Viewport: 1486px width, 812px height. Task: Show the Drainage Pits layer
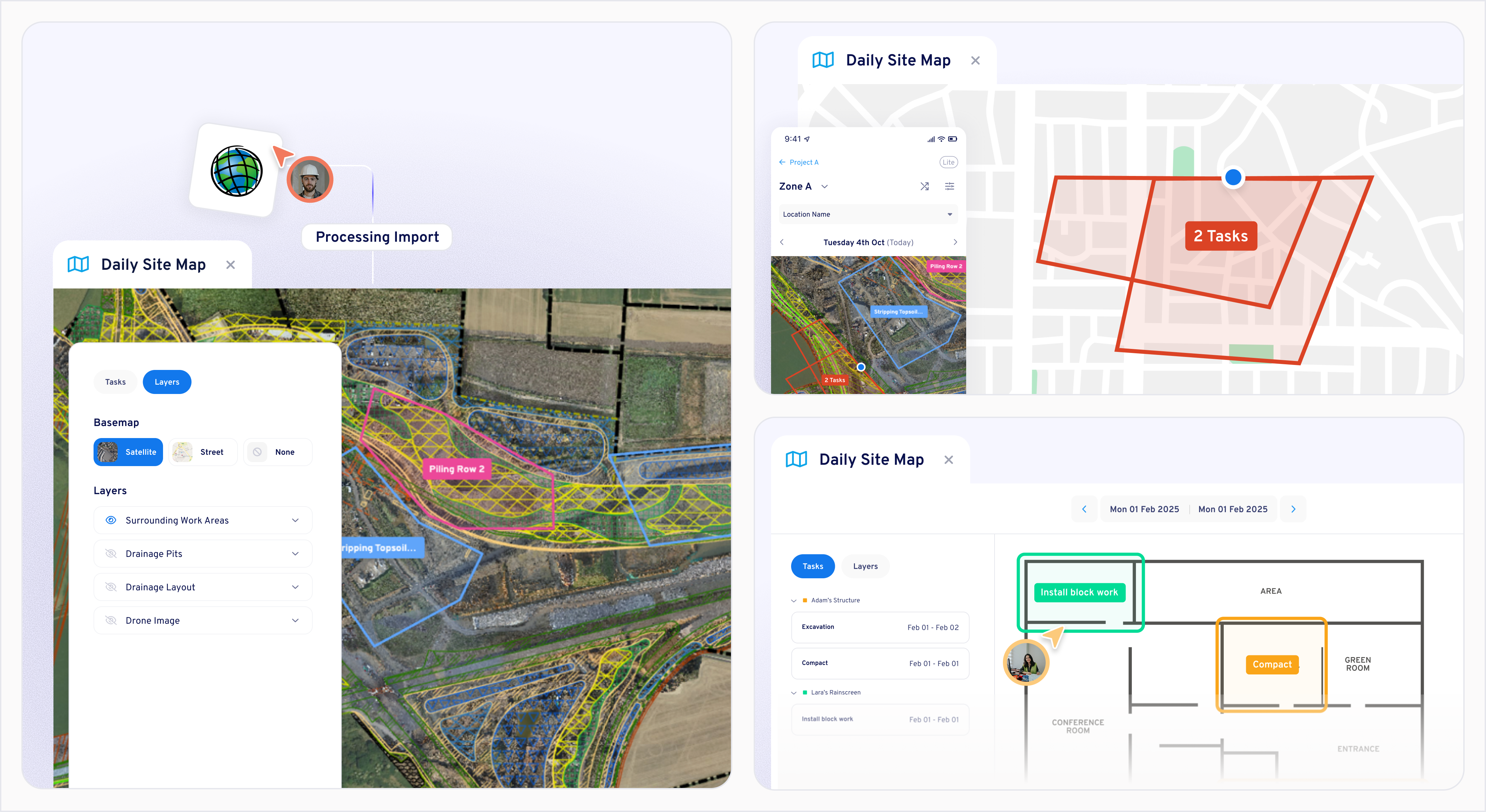click(x=111, y=554)
